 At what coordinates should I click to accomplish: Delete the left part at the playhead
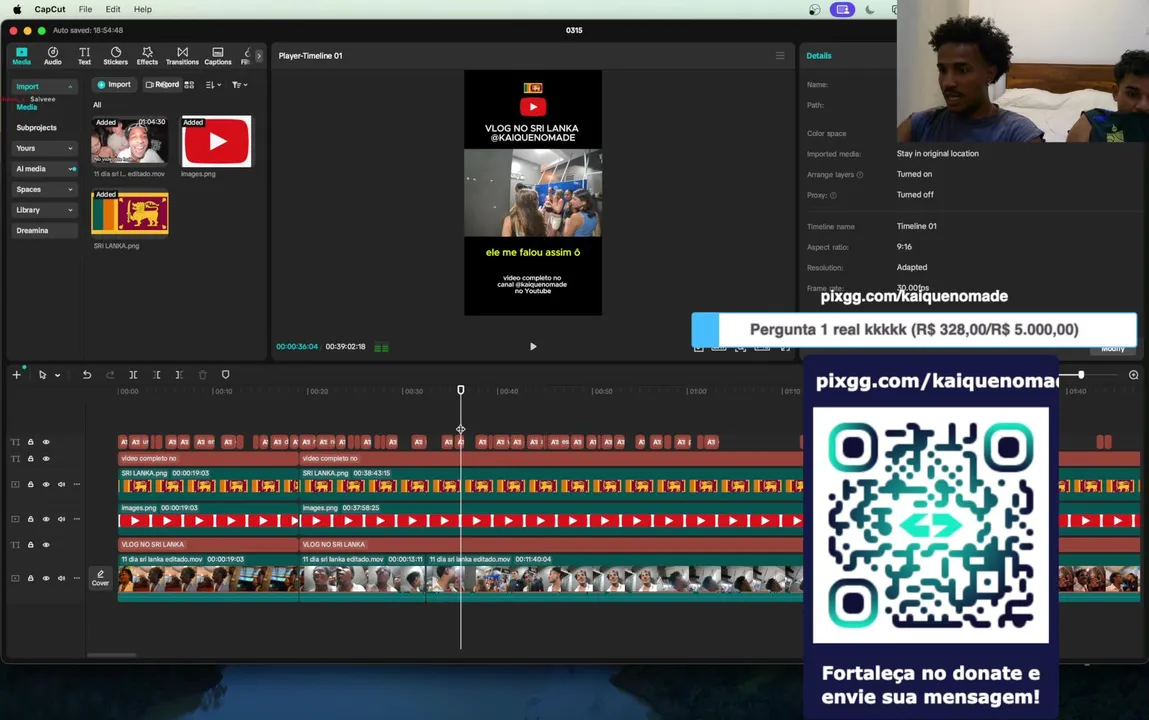(156, 374)
